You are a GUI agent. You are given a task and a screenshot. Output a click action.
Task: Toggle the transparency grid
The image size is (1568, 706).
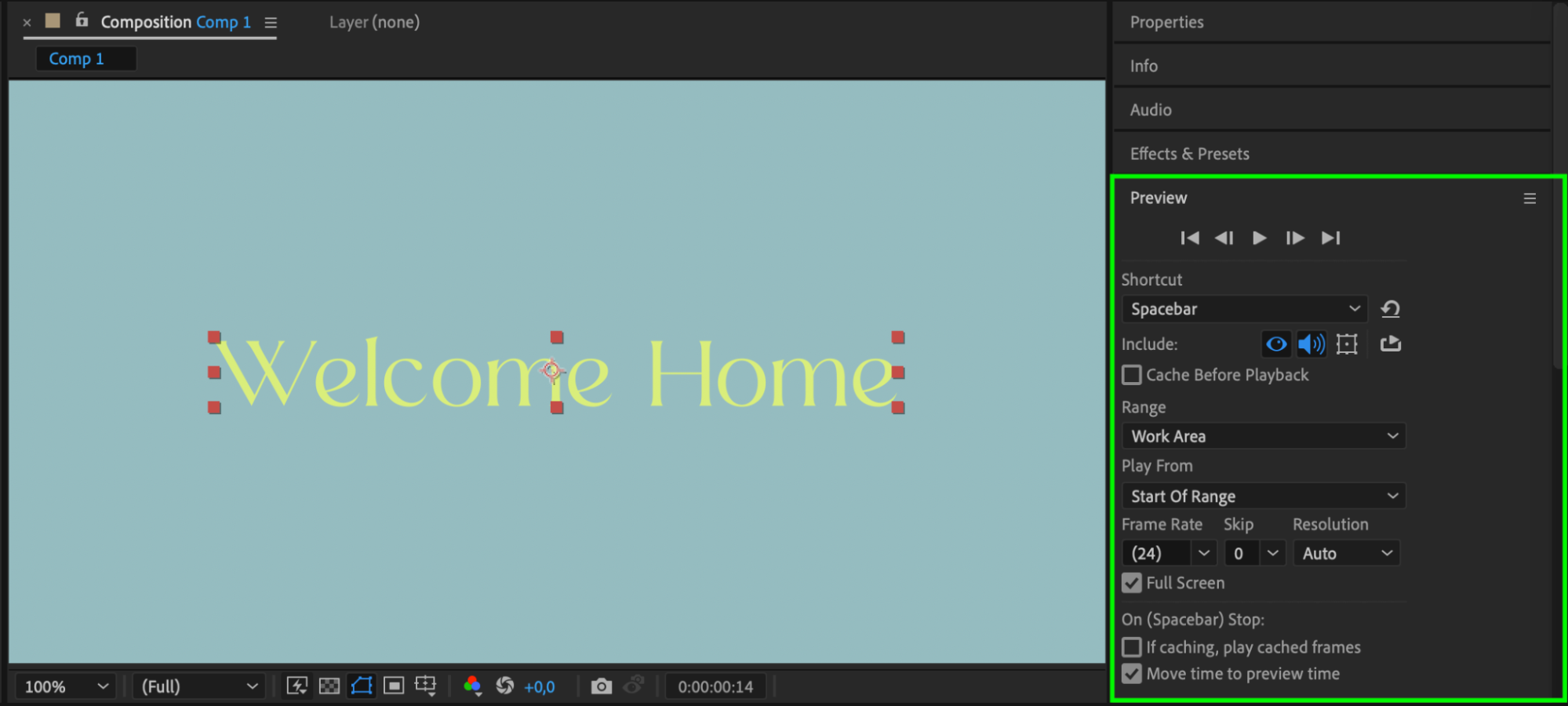[329, 686]
